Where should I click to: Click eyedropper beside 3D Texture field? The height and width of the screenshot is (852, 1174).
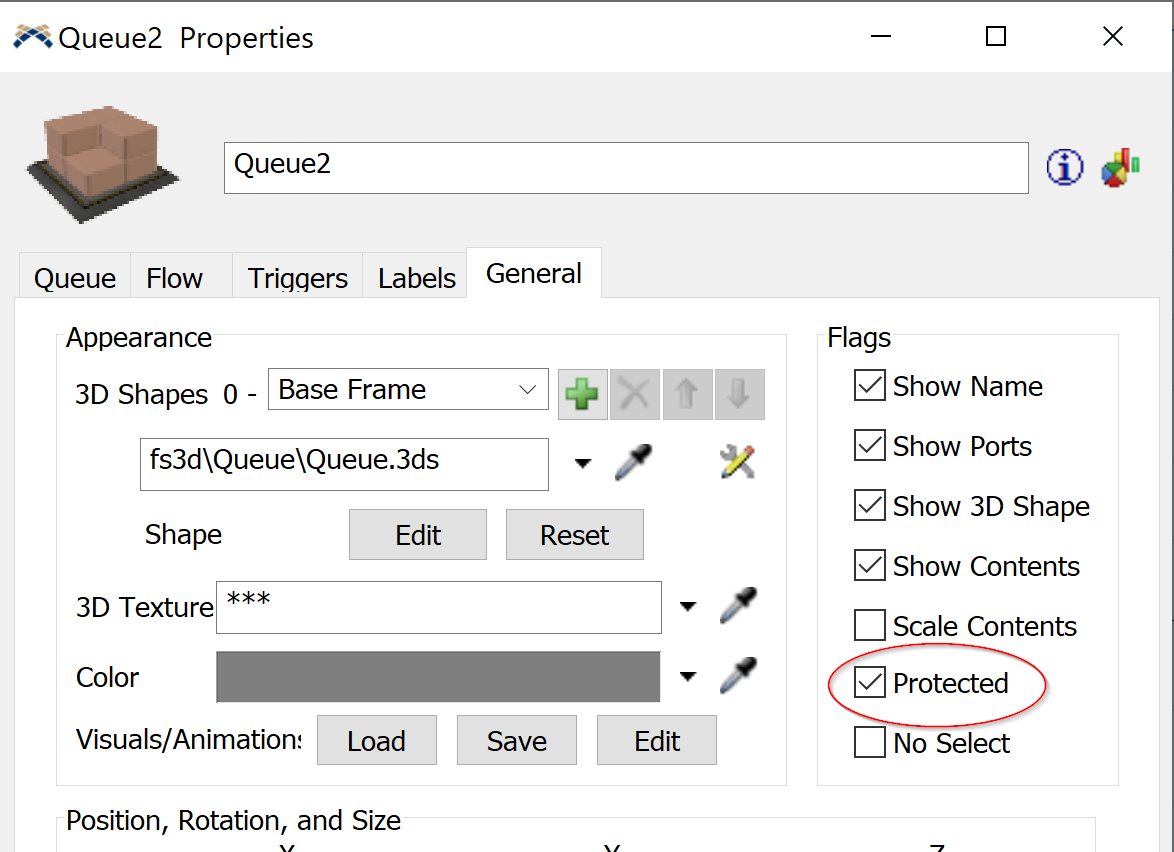(x=738, y=606)
